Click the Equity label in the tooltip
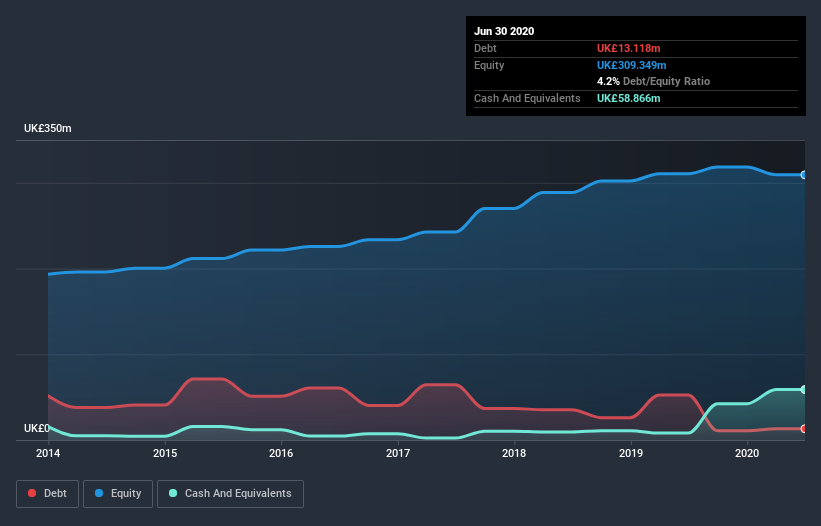Screen dimensions: 821x526 pos(489,65)
